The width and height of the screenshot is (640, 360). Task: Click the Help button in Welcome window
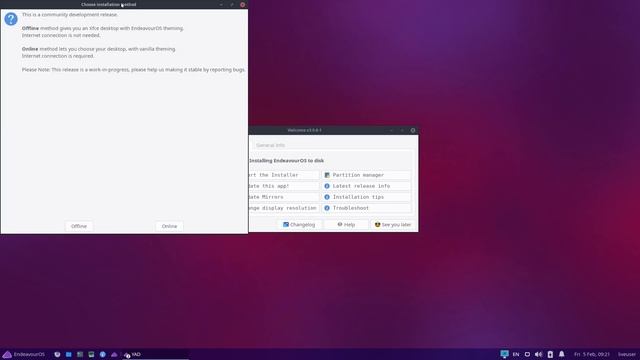click(x=346, y=225)
